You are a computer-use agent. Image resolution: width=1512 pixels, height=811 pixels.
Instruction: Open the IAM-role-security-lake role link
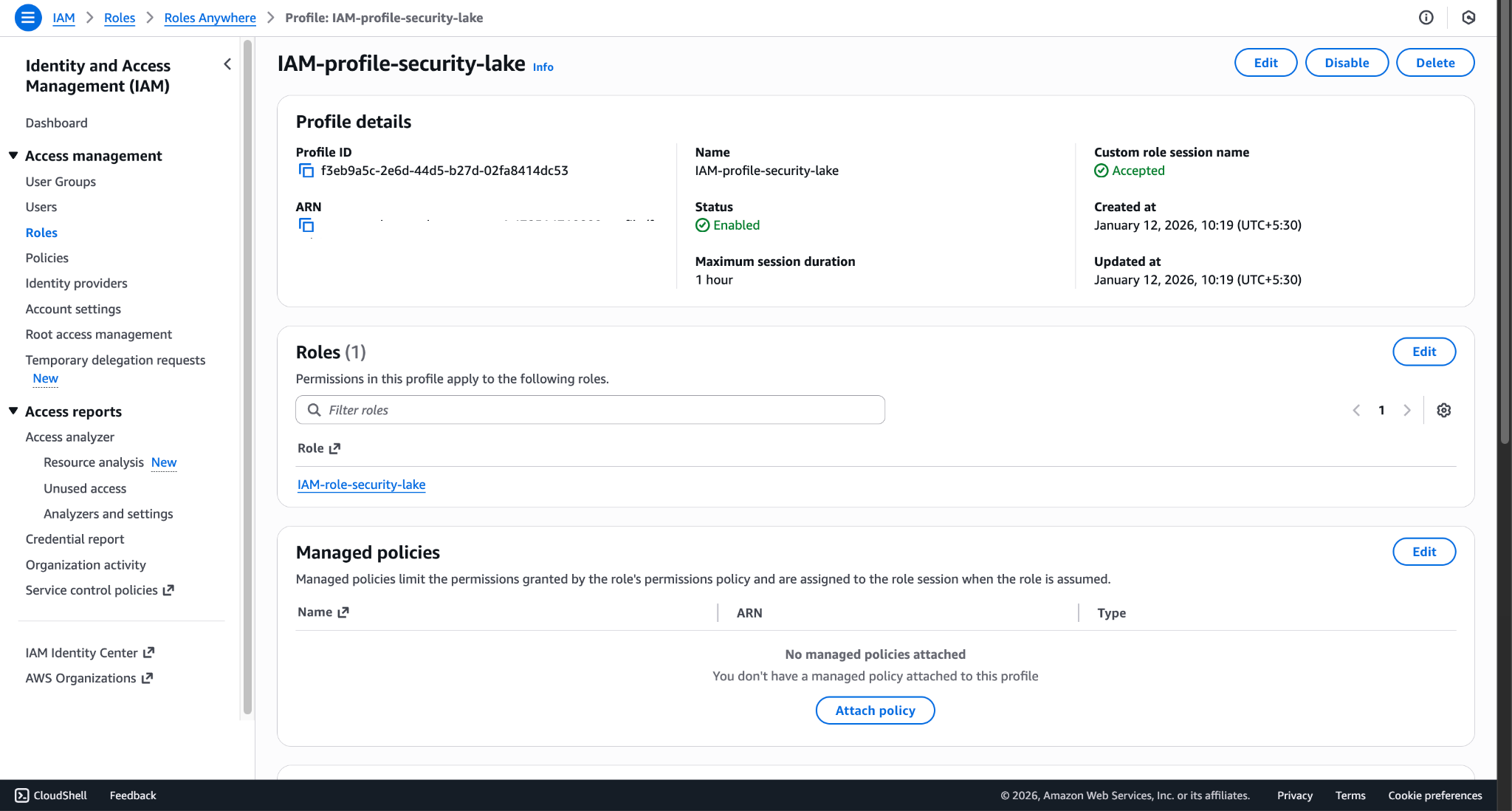(x=361, y=485)
